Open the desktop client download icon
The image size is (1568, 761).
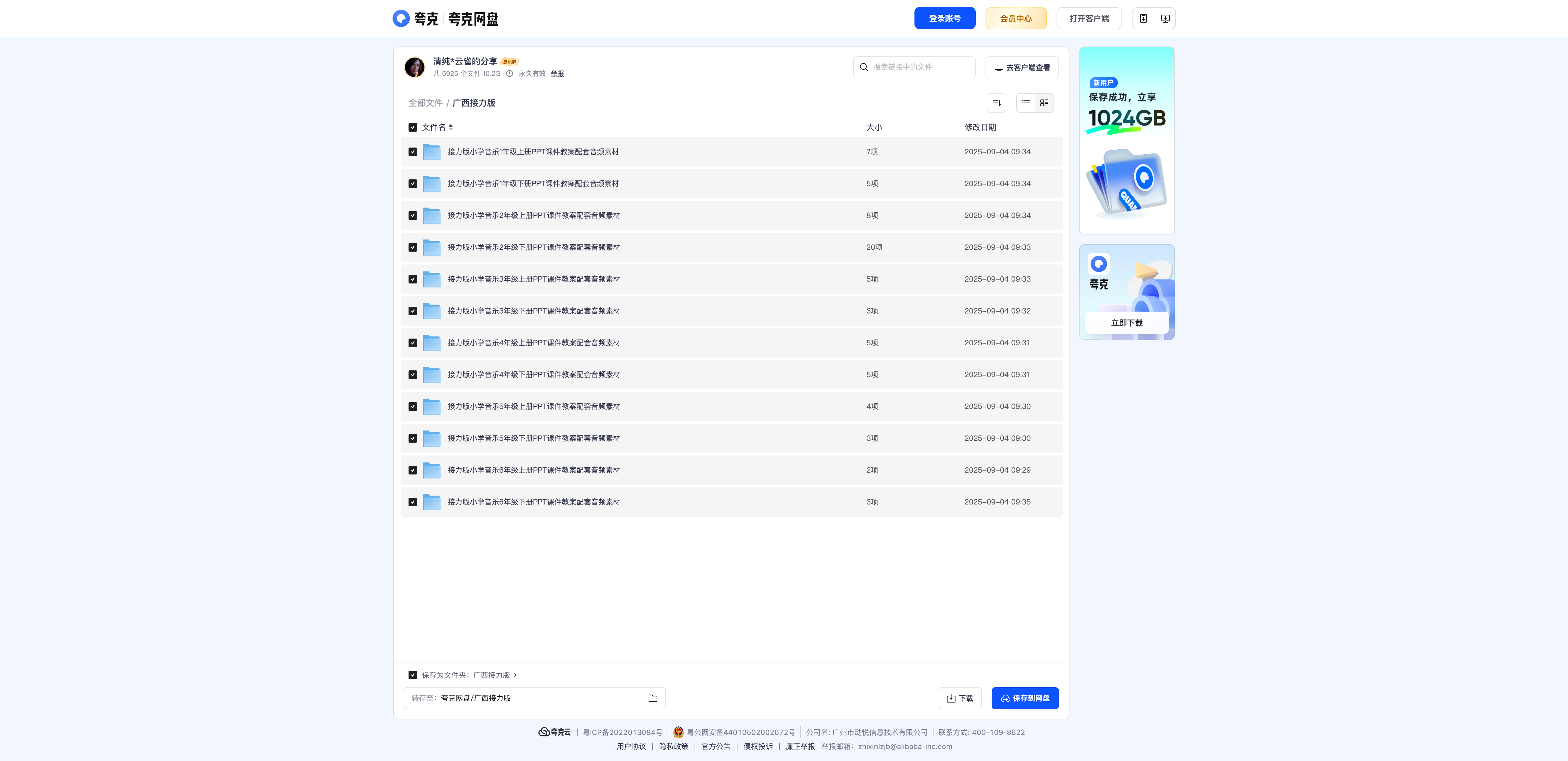tap(1165, 18)
